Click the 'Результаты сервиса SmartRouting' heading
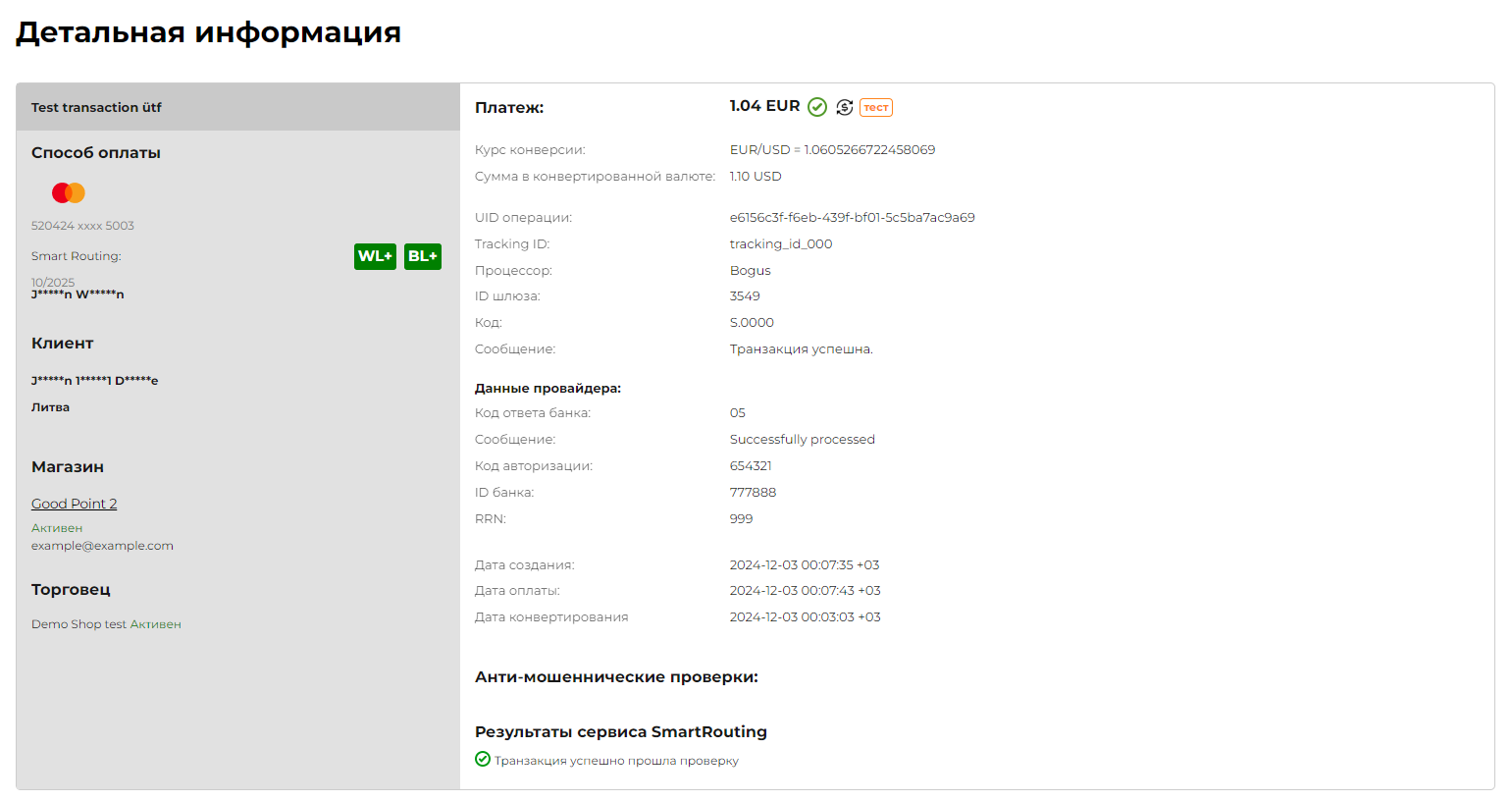 click(620, 732)
